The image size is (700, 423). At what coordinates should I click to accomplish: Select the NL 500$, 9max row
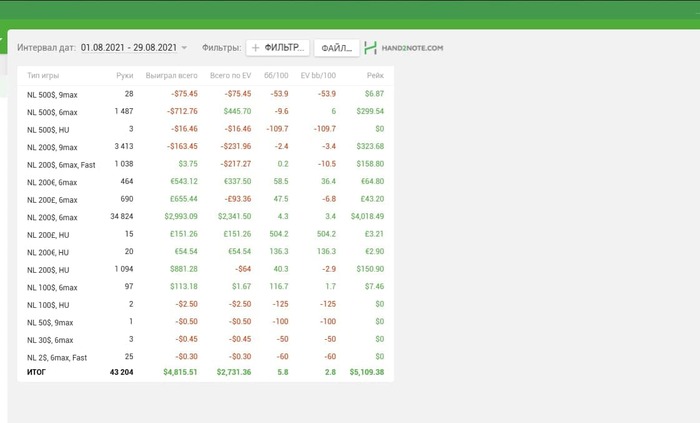pyautogui.click(x=205, y=94)
